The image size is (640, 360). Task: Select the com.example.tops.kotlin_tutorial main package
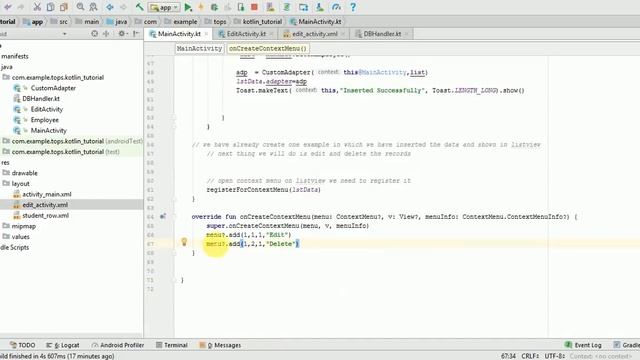[x=53, y=78]
